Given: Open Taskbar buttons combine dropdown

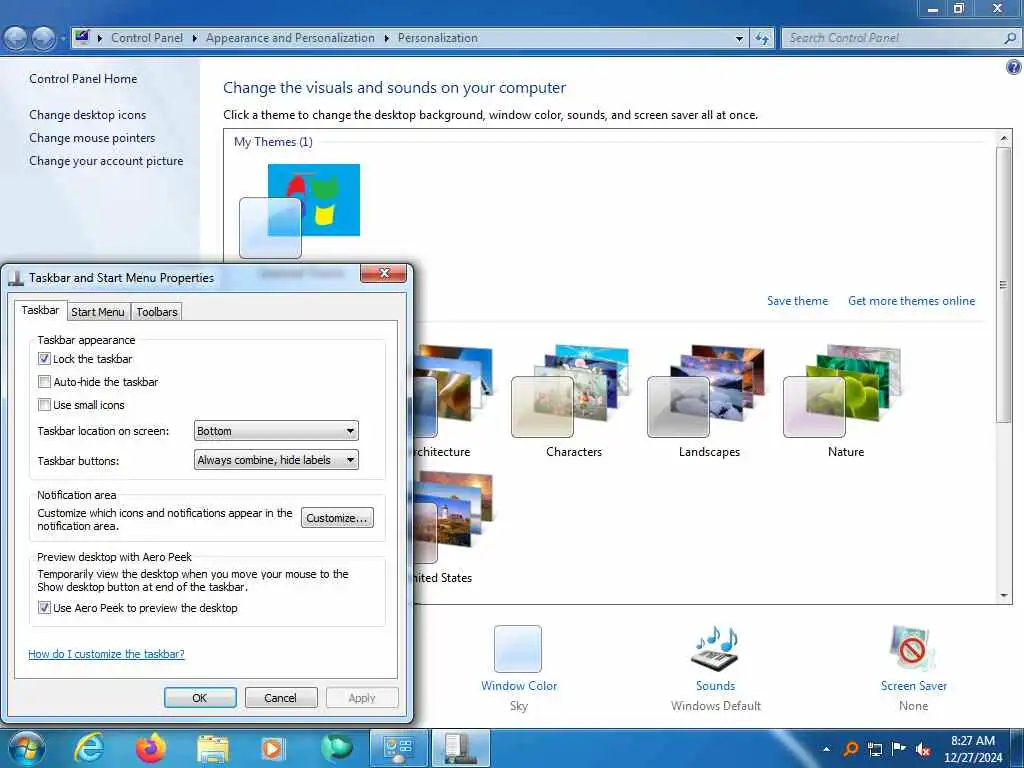Looking at the screenshot, I should pos(276,460).
